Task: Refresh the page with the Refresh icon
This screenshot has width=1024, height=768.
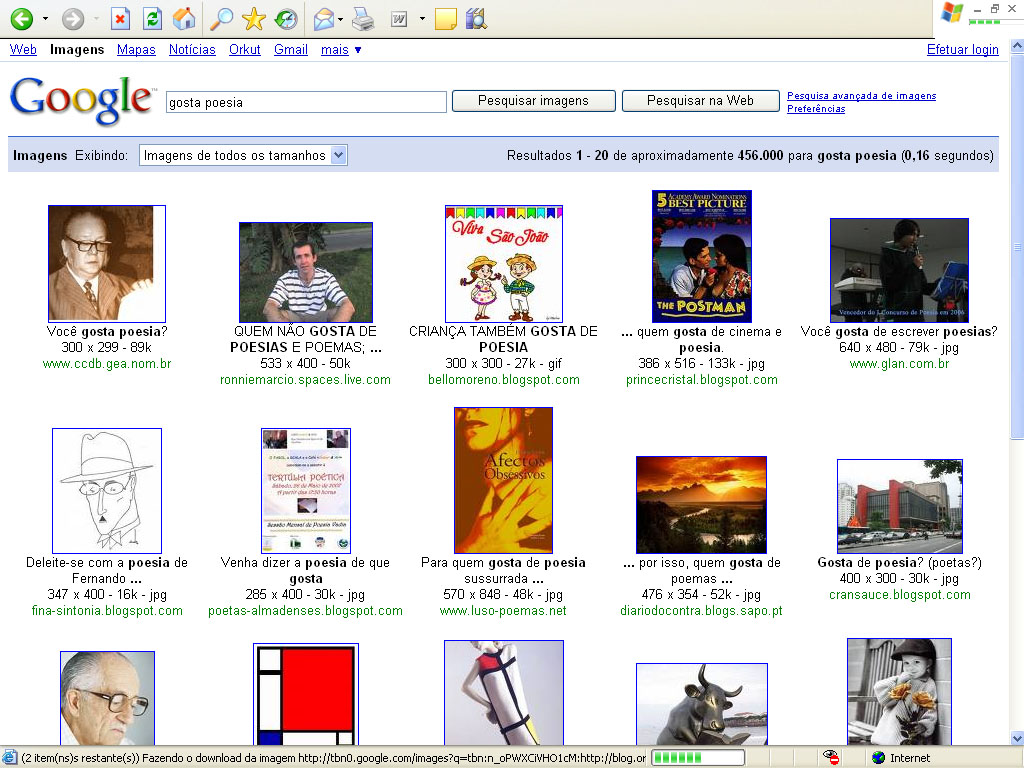Action: point(152,18)
